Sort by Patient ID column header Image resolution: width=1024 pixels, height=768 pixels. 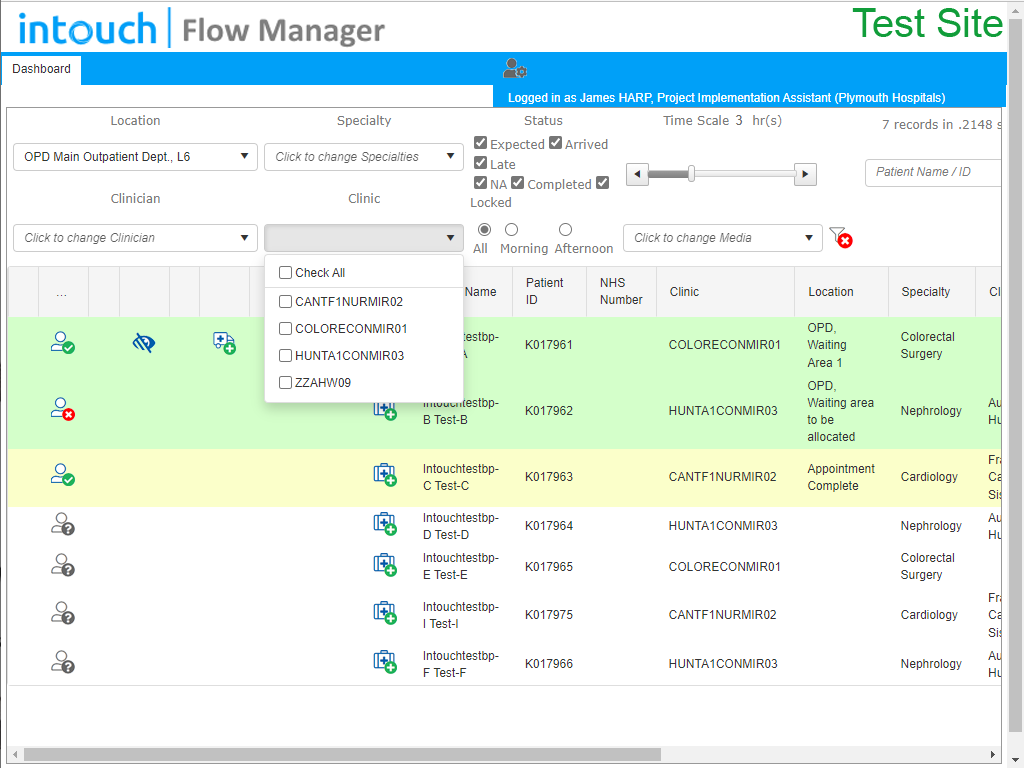[549, 291]
